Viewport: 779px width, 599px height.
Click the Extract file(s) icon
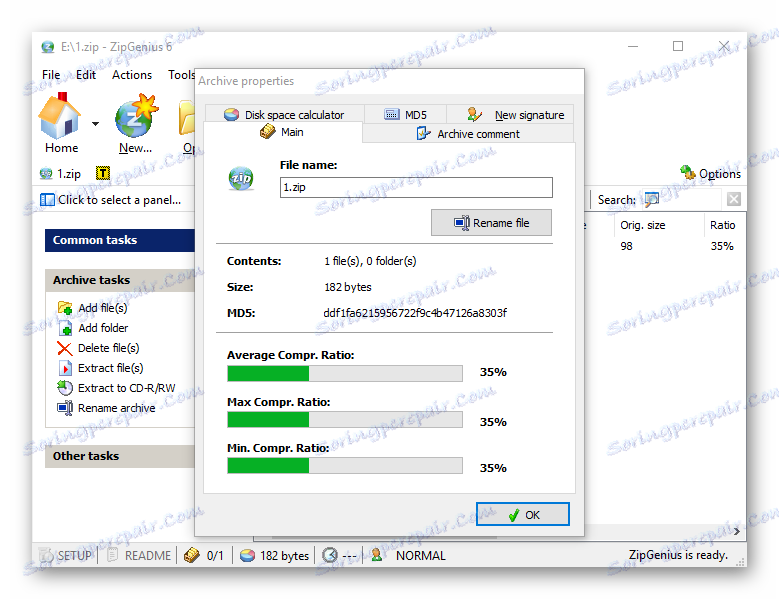coord(65,368)
